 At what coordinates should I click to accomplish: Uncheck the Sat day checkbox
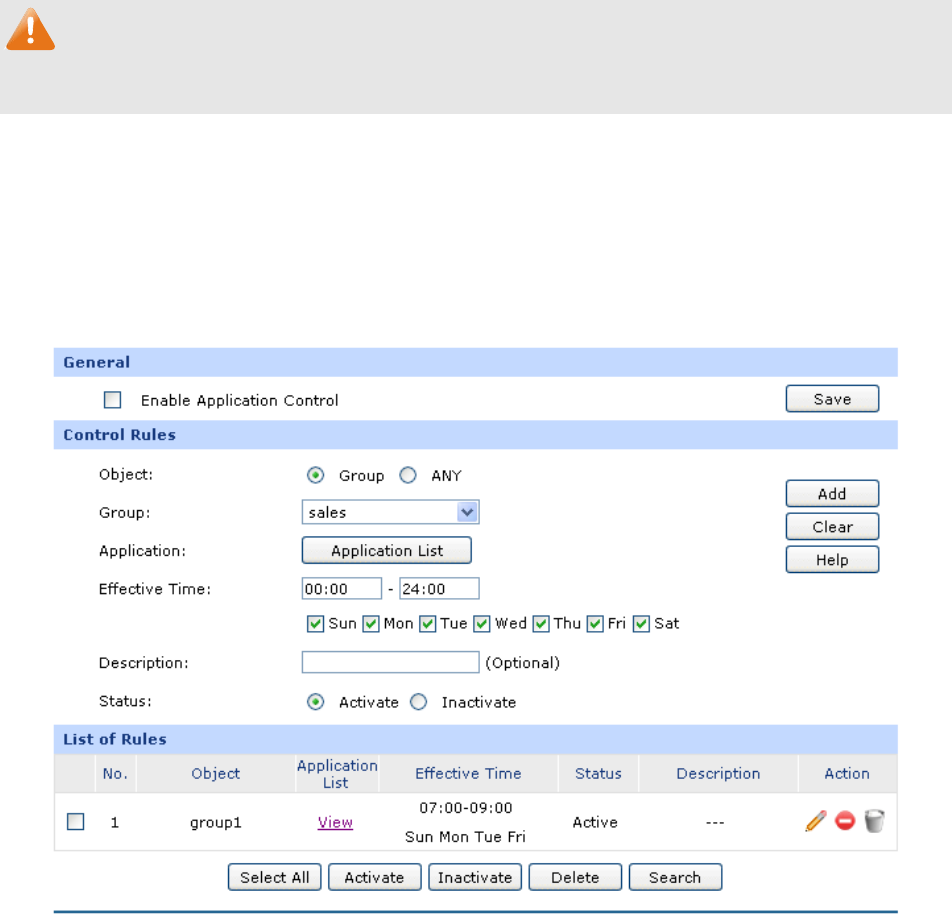[641, 623]
